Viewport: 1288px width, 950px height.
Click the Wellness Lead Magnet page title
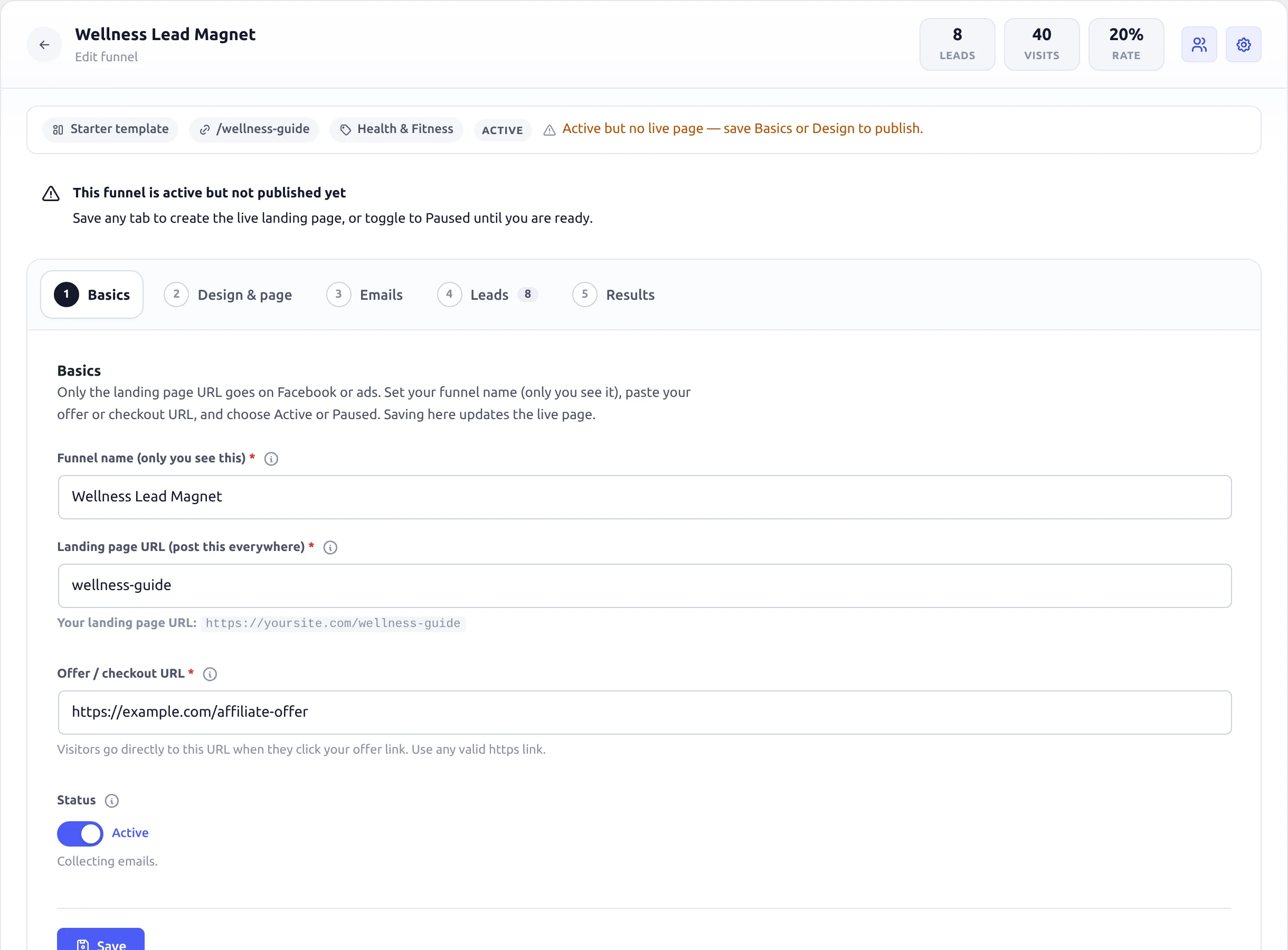click(x=165, y=34)
